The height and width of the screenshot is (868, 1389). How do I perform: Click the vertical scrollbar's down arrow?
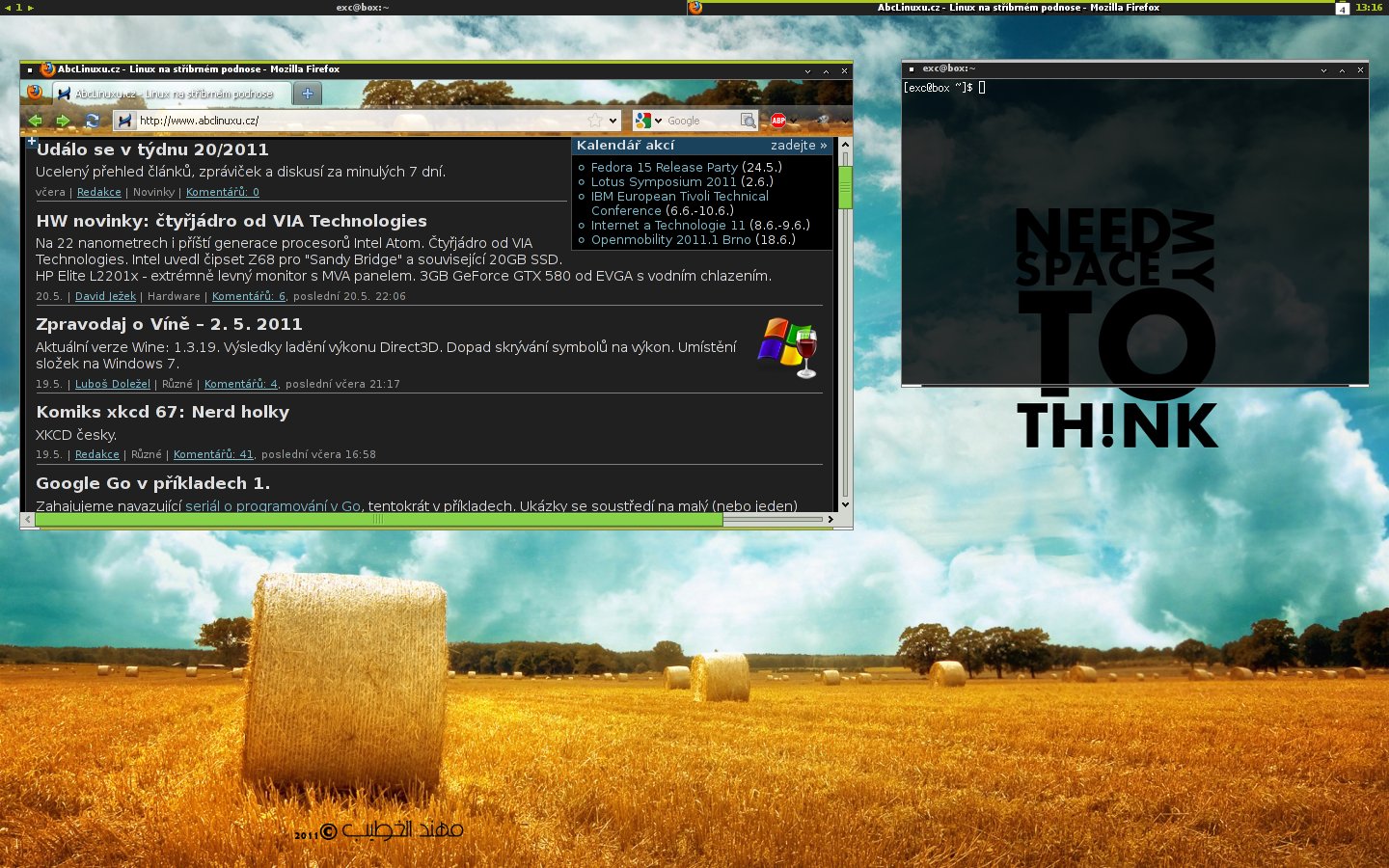(846, 504)
